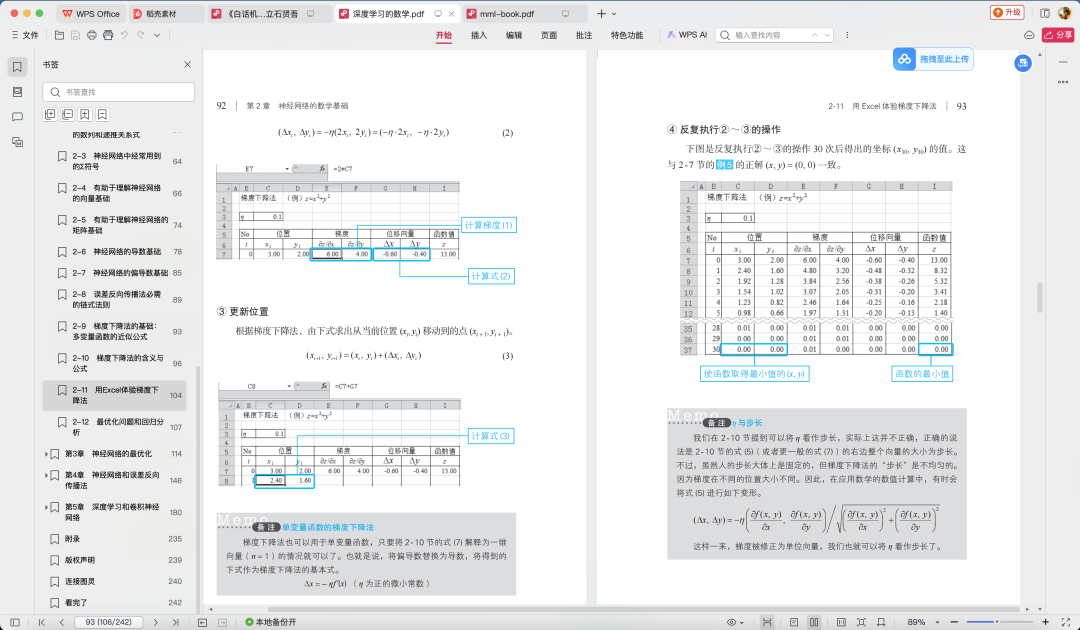Open tab list dropdown next to plus

(614, 14)
